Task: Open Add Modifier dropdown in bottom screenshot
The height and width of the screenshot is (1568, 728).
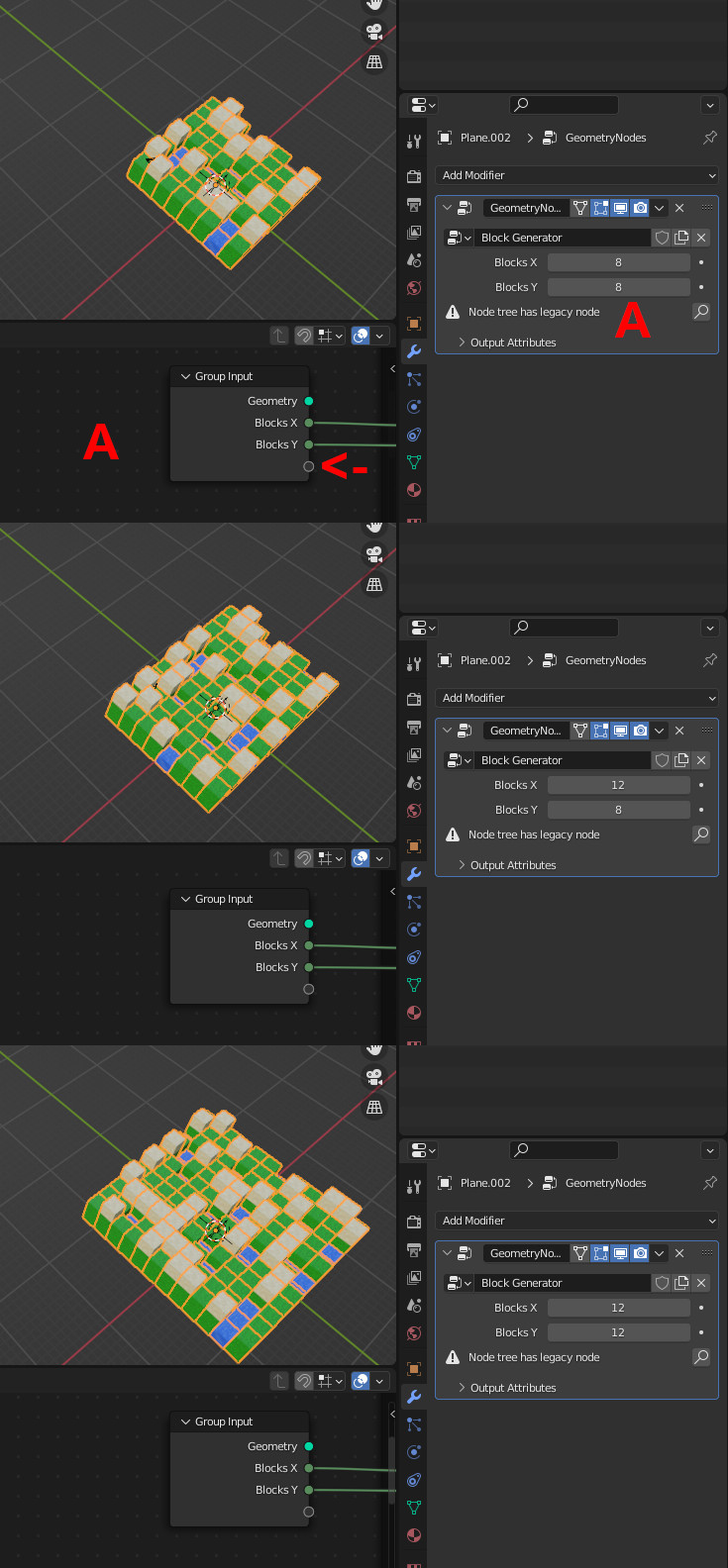Action: (x=577, y=1221)
